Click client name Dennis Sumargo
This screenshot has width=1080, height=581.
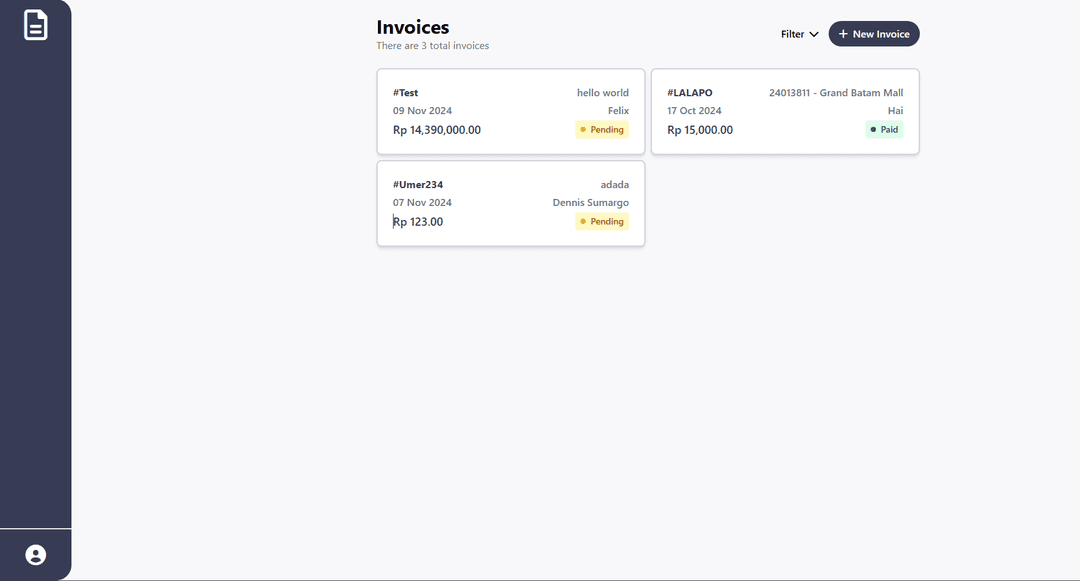click(x=591, y=202)
